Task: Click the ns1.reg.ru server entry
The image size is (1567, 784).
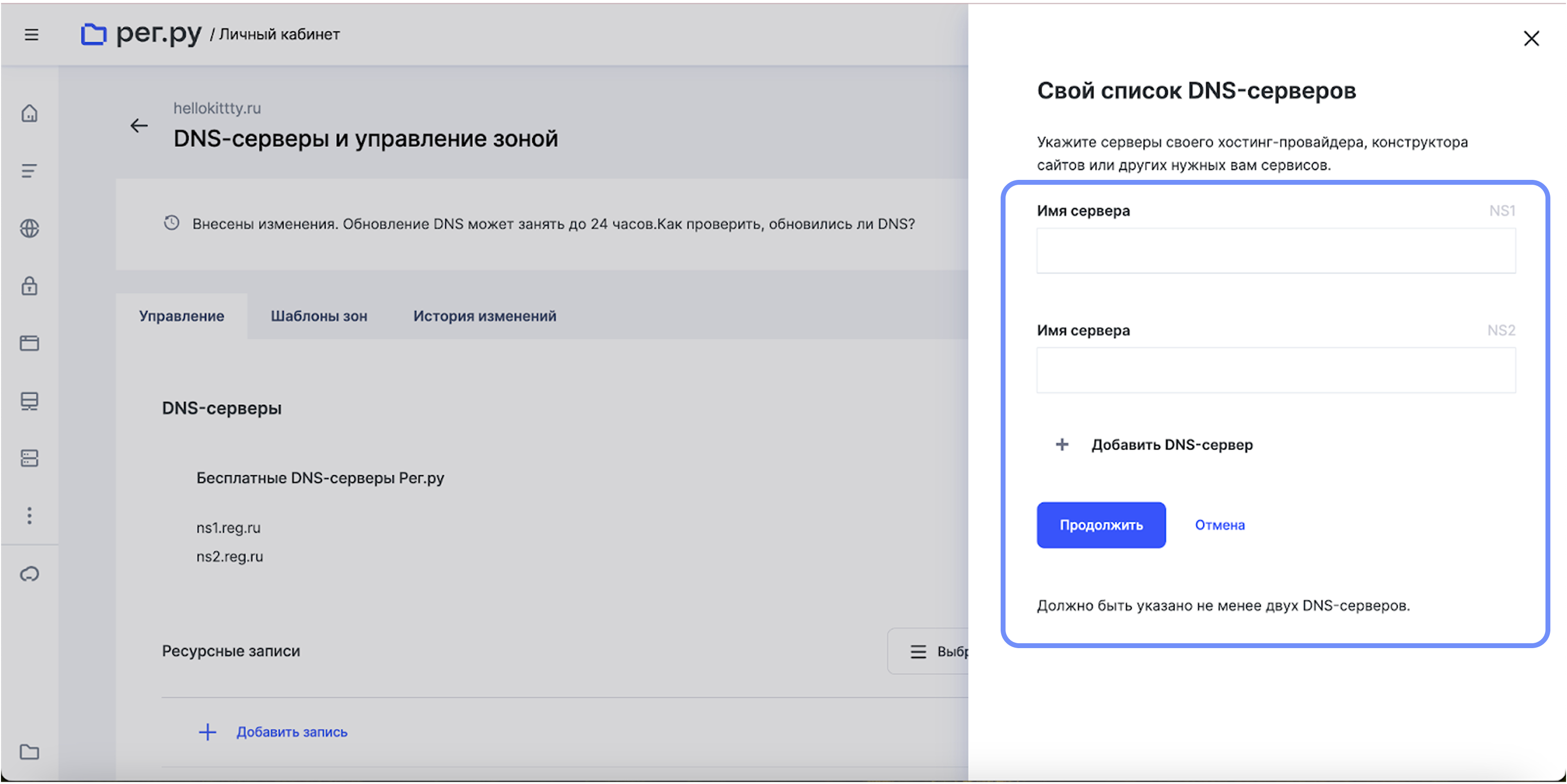Action: tap(228, 527)
